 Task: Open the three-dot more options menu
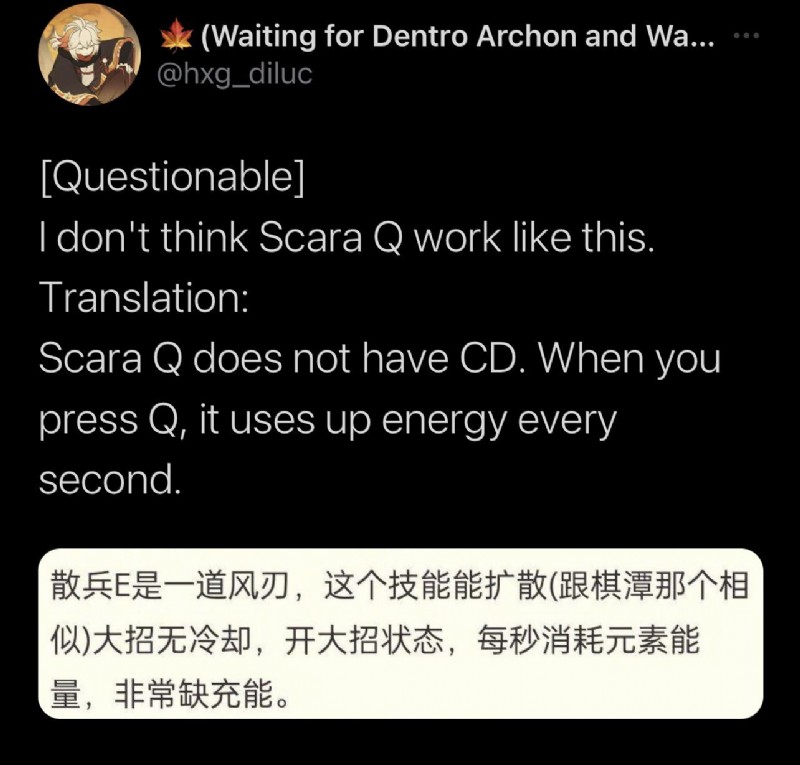pos(746,36)
